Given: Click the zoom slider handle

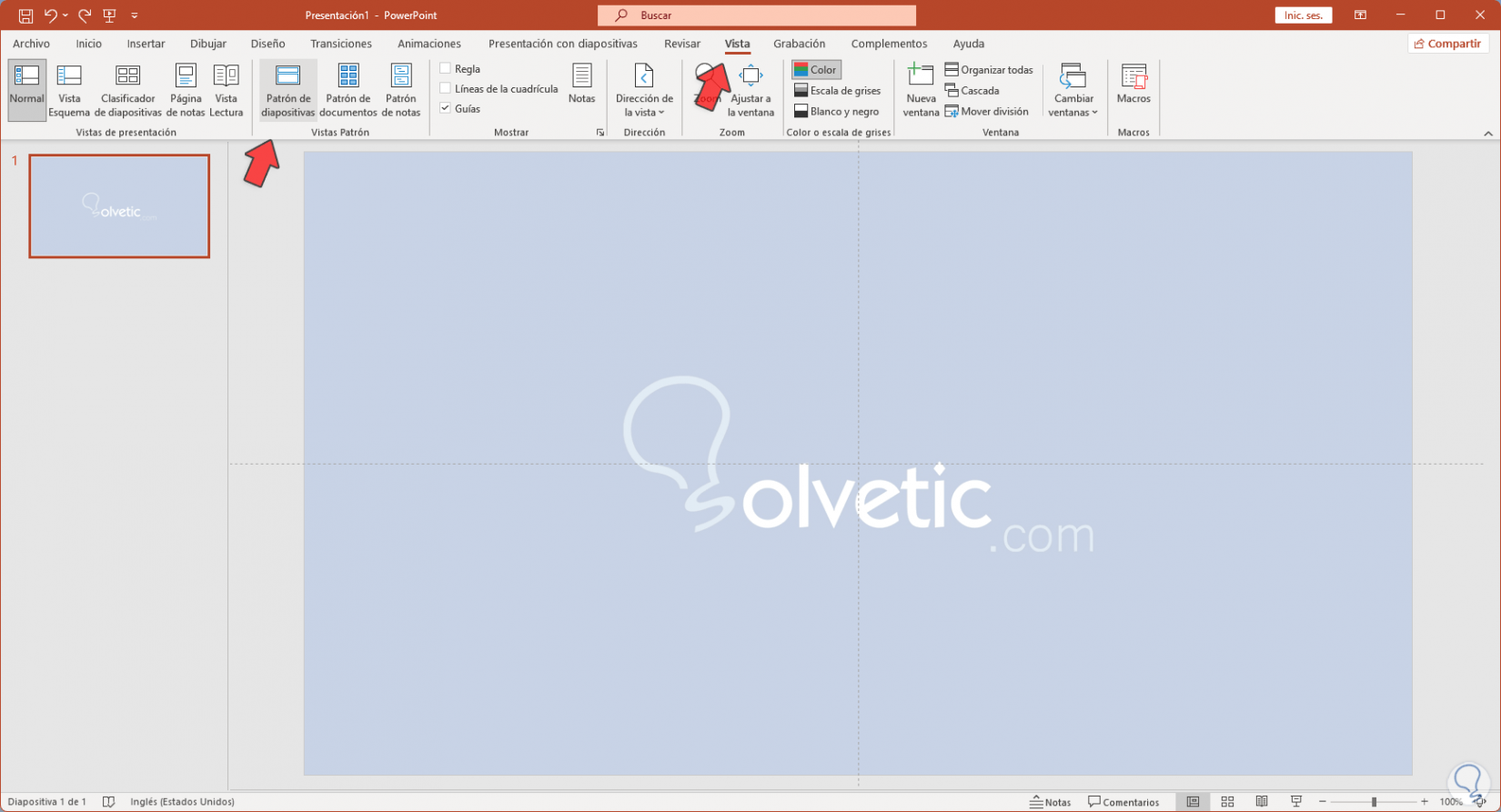Looking at the screenshot, I should point(1374,802).
